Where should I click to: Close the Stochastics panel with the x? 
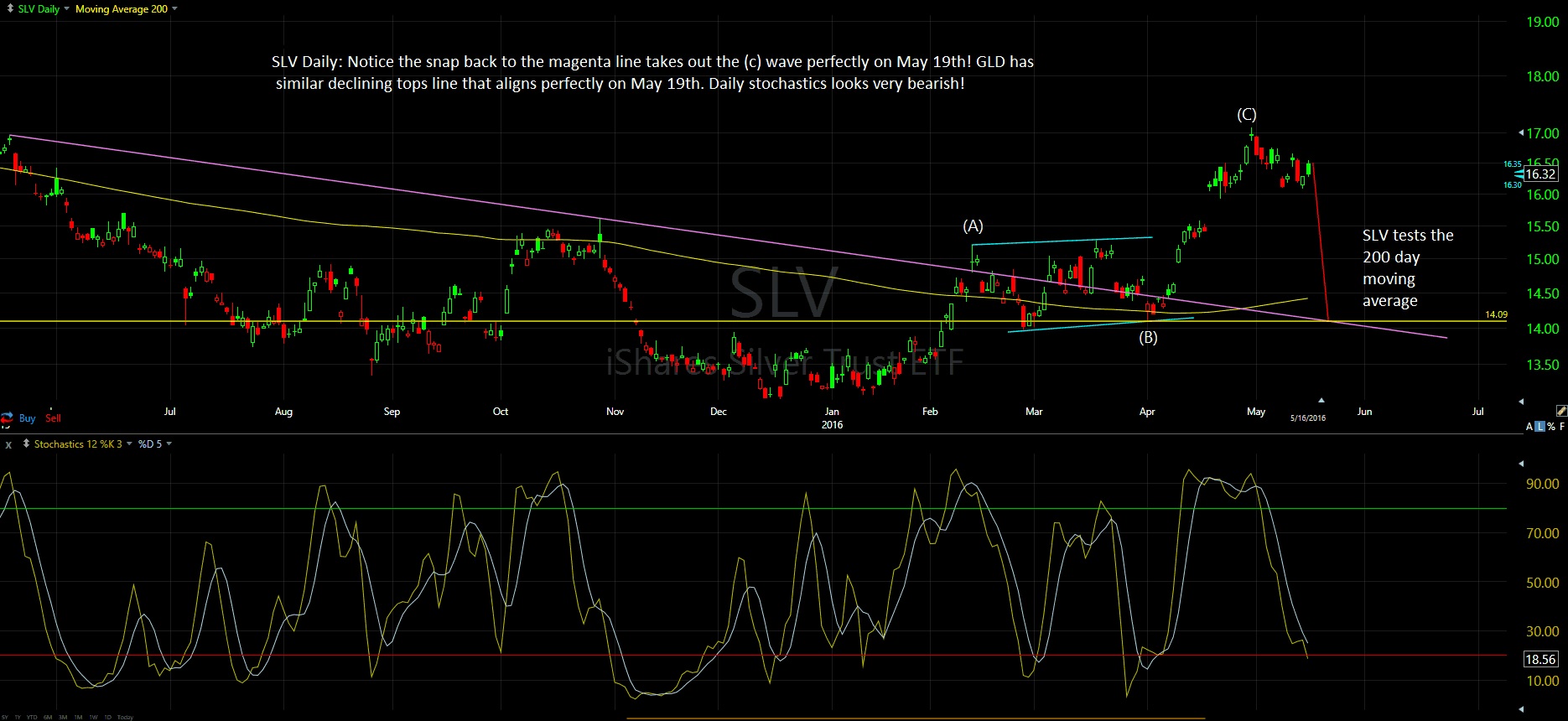click(x=9, y=444)
